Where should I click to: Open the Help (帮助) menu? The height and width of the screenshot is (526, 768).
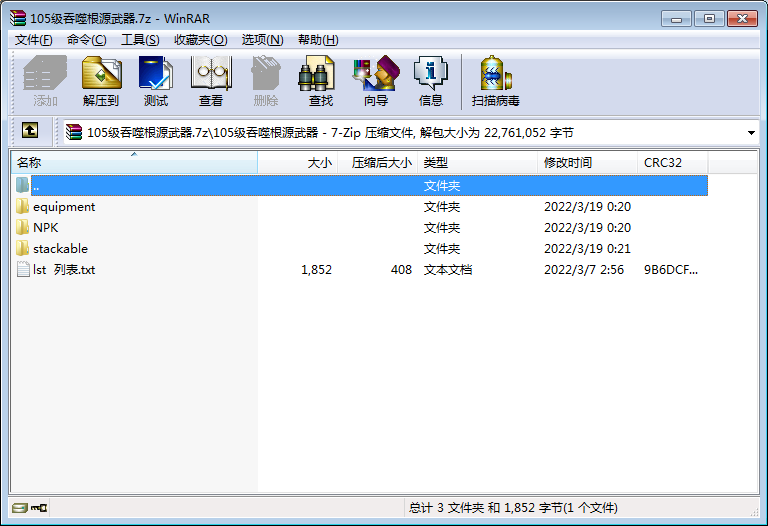click(x=318, y=40)
